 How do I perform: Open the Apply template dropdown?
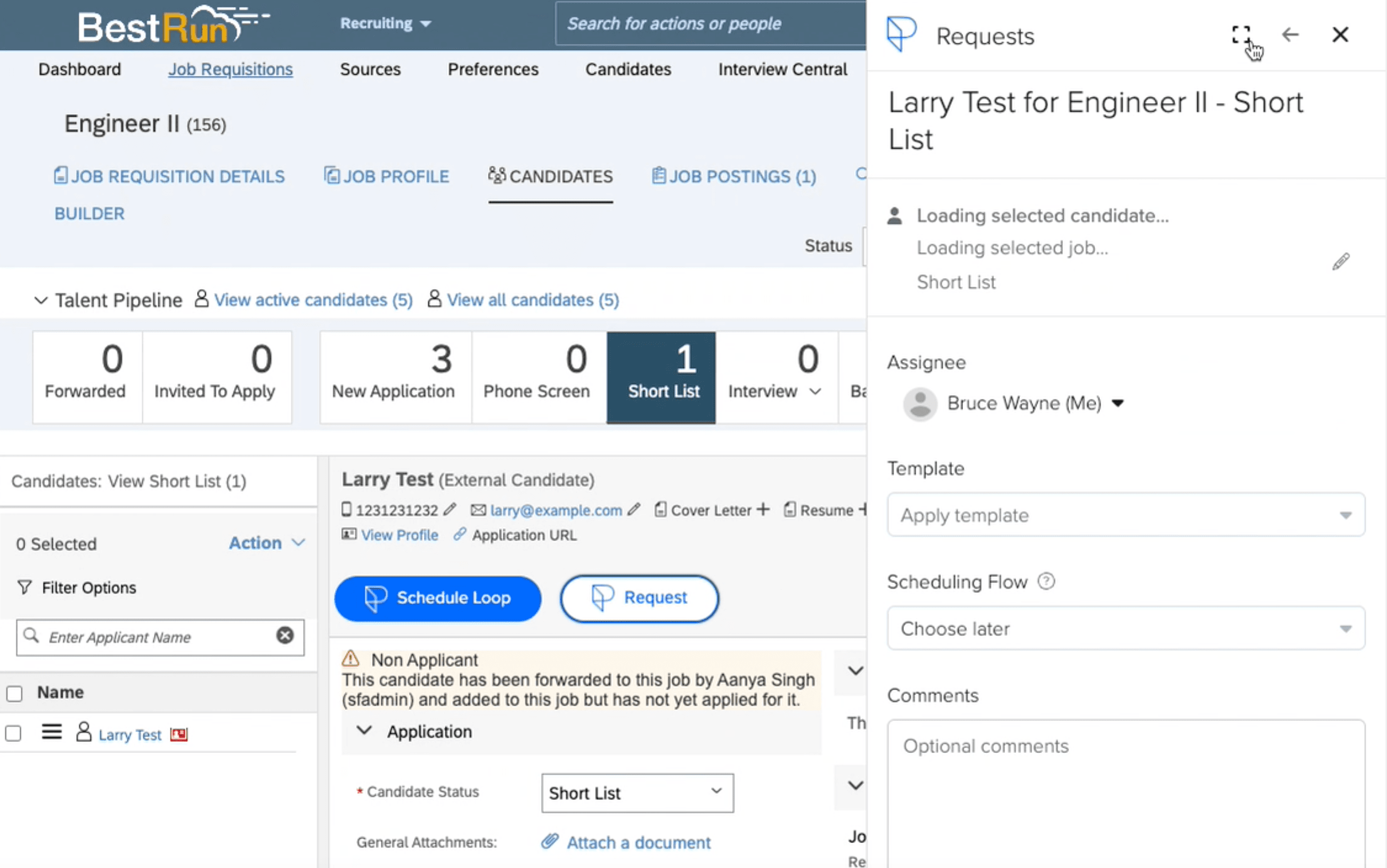click(1125, 515)
